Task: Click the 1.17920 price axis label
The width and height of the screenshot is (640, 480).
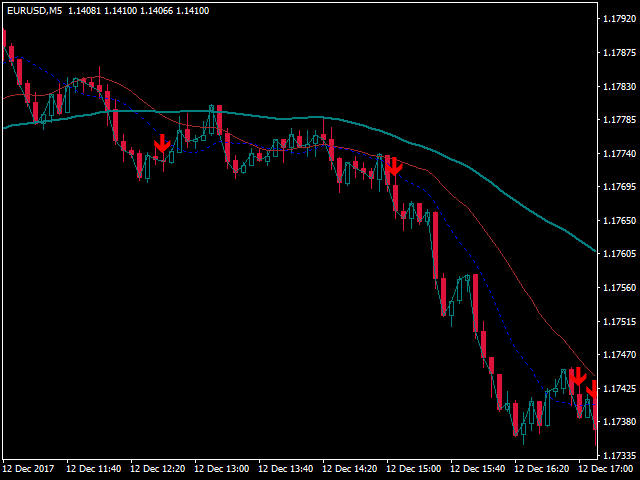Action: [620, 19]
